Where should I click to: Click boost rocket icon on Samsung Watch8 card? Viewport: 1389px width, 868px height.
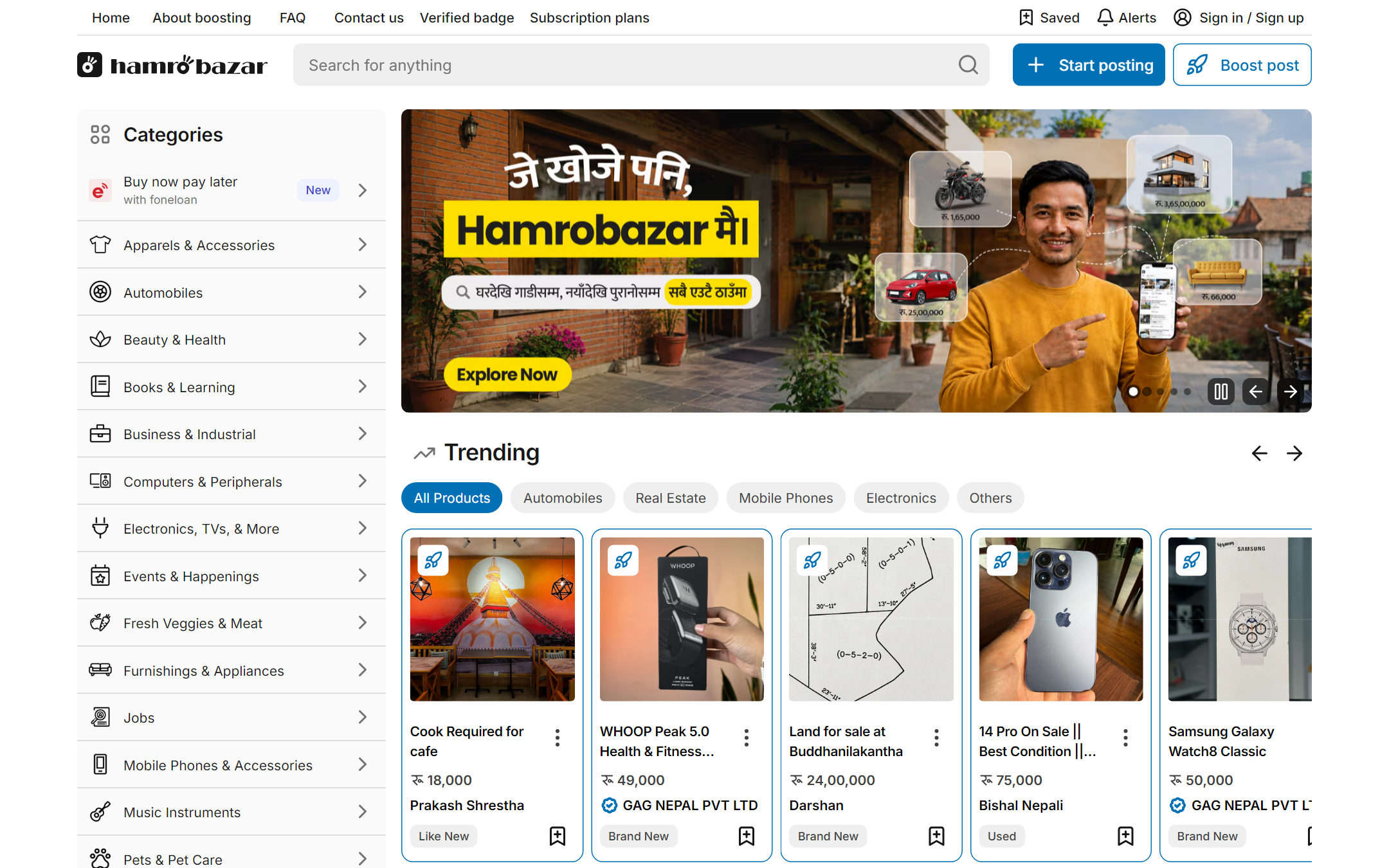1190,560
